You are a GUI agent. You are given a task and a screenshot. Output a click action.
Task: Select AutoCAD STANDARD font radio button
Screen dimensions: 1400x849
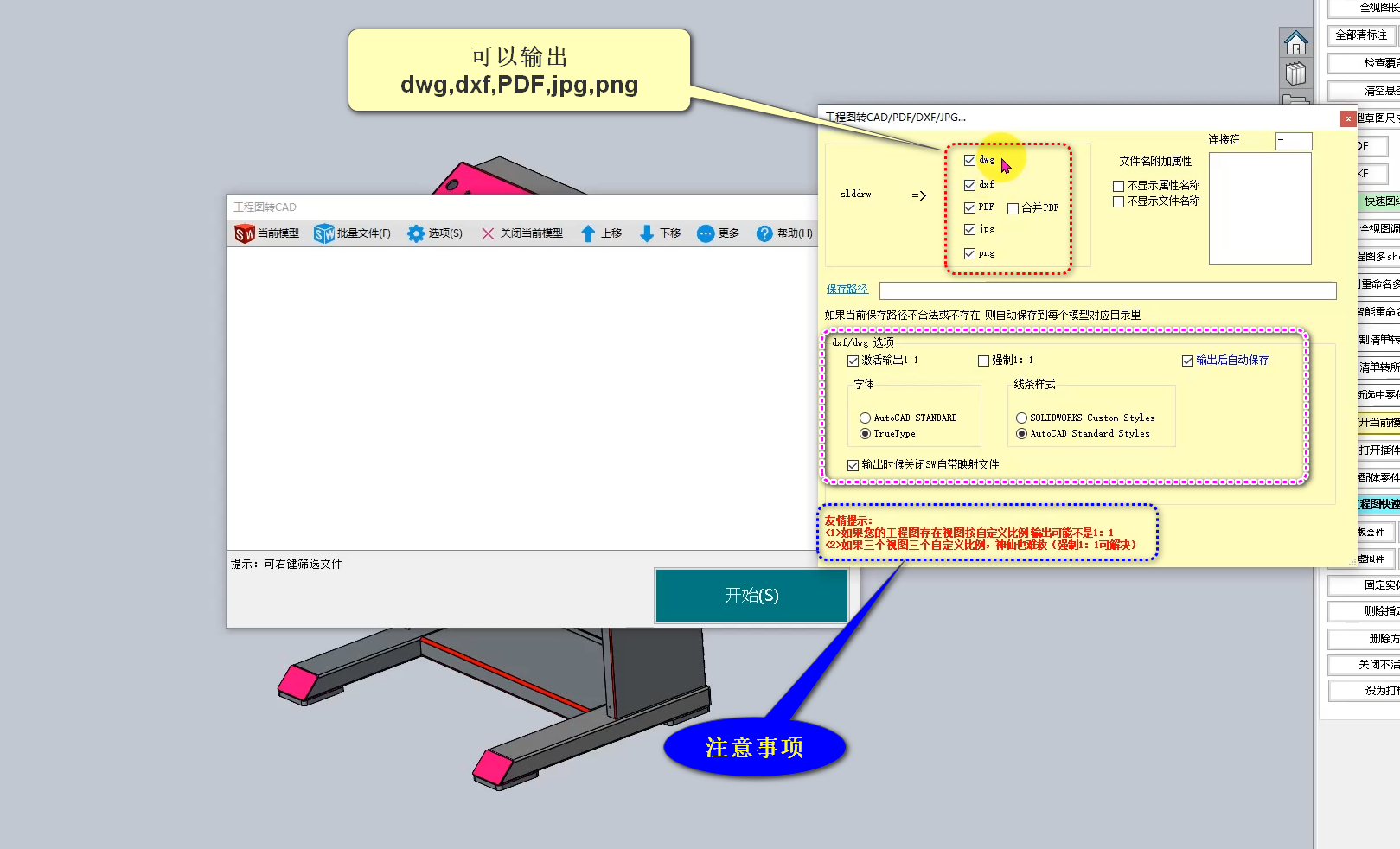point(865,418)
